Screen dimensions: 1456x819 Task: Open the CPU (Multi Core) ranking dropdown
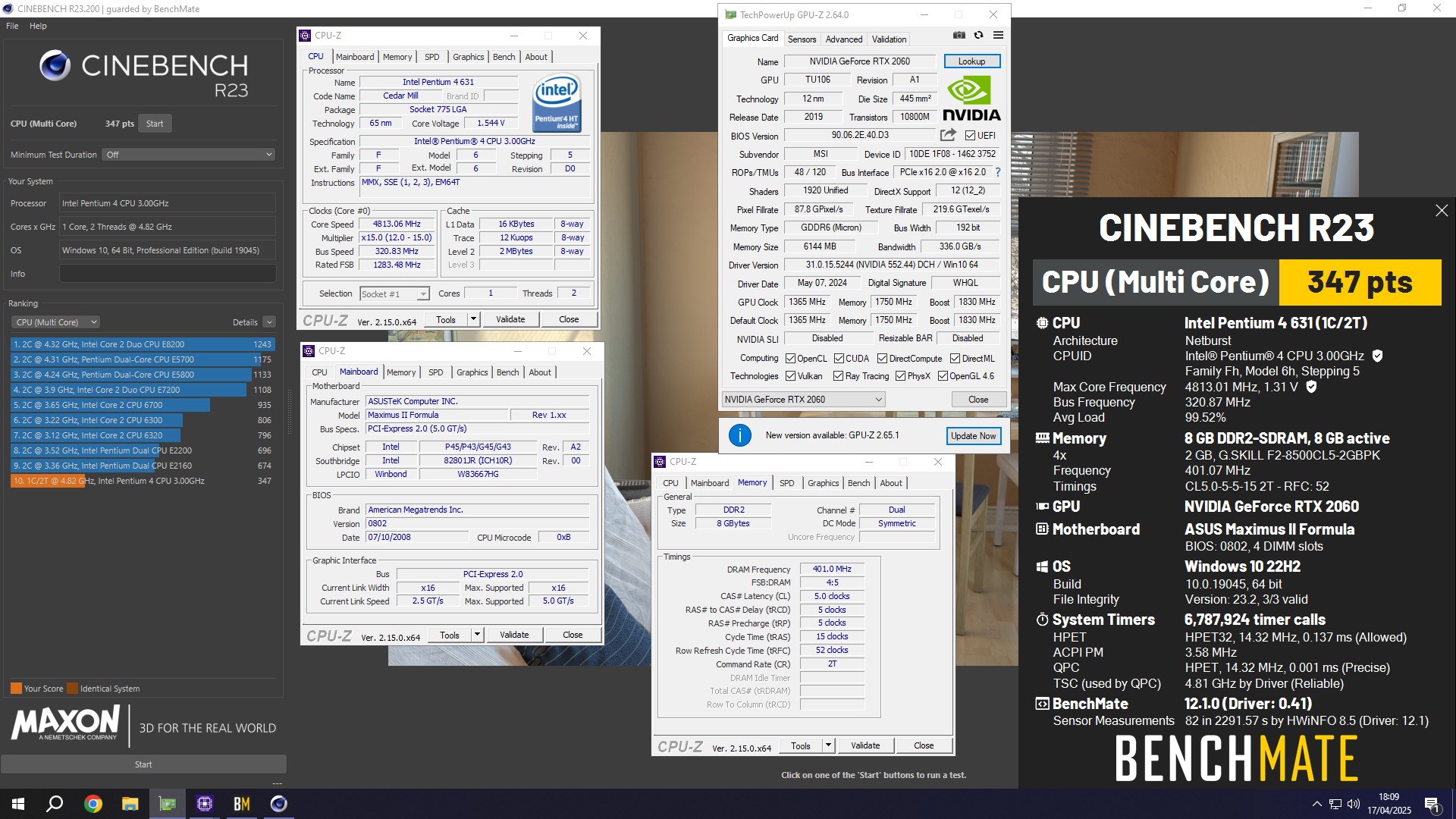point(56,322)
